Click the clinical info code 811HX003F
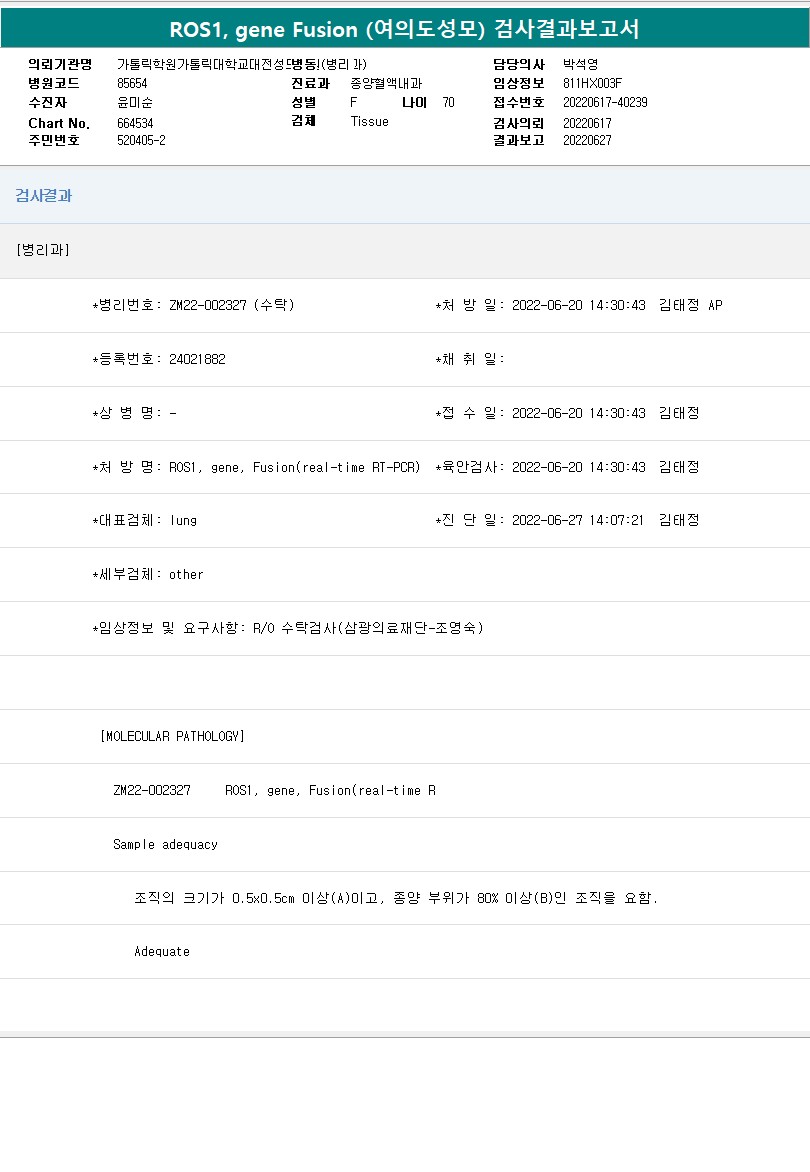The width and height of the screenshot is (810, 1172). pos(592,84)
